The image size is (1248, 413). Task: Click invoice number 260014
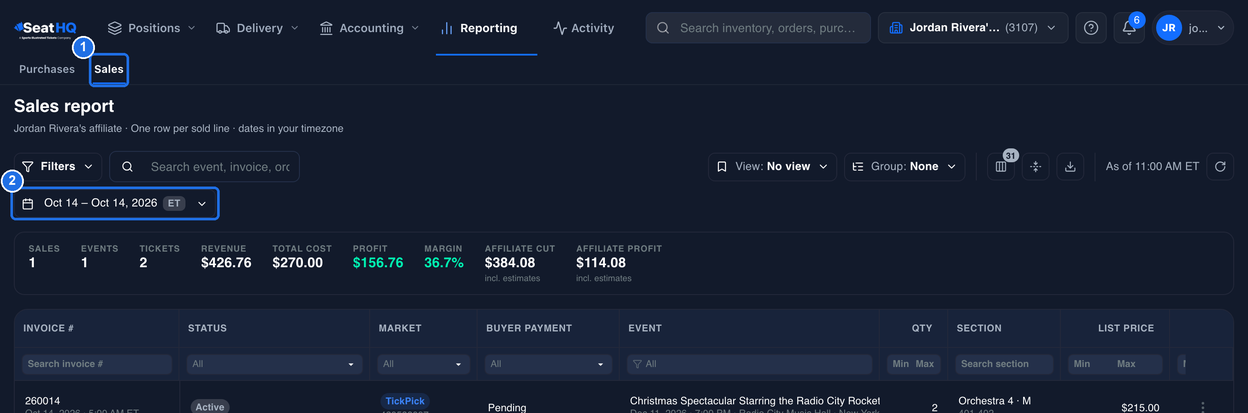42,401
